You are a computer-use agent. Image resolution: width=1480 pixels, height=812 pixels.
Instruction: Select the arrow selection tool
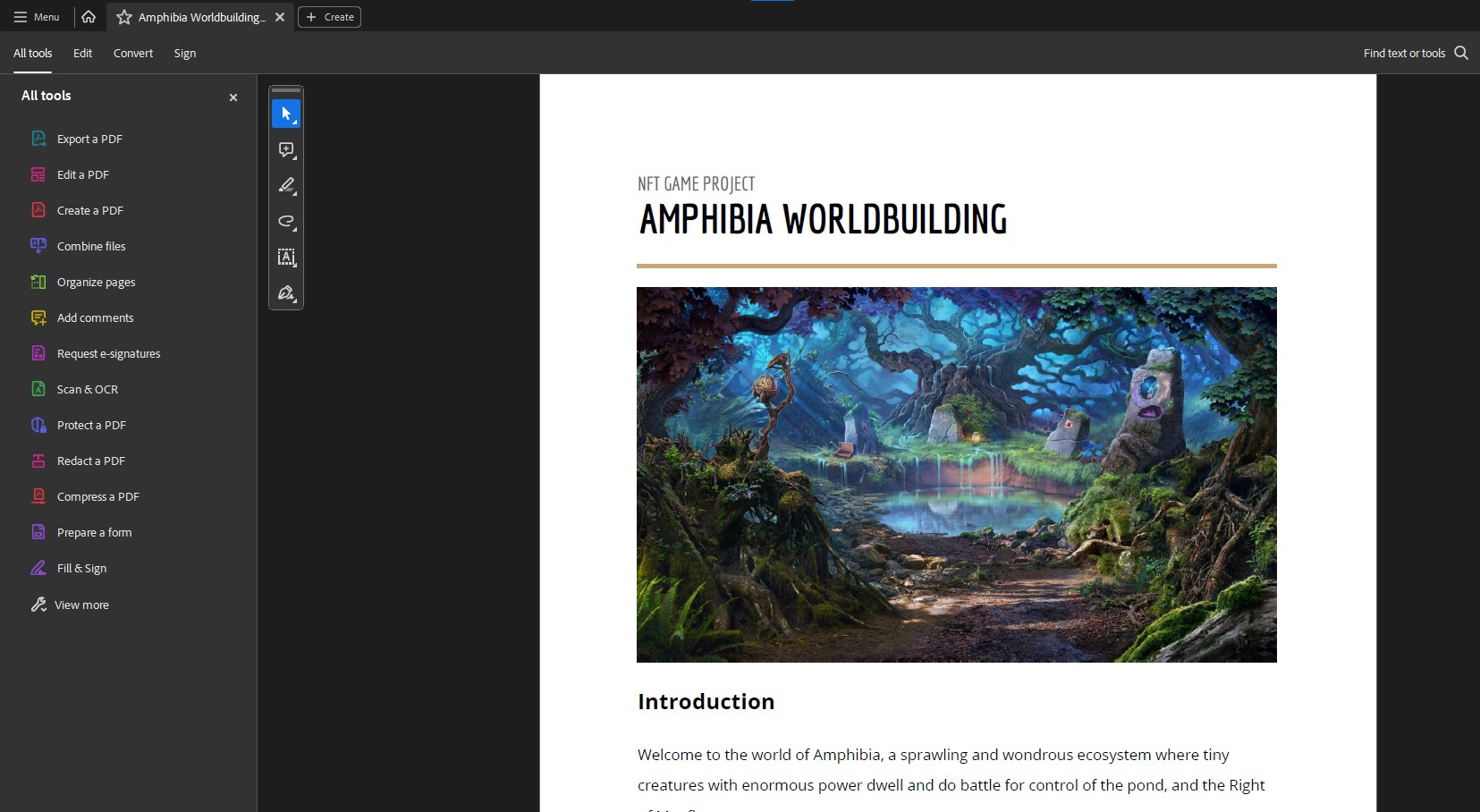pyautogui.click(x=286, y=114)
